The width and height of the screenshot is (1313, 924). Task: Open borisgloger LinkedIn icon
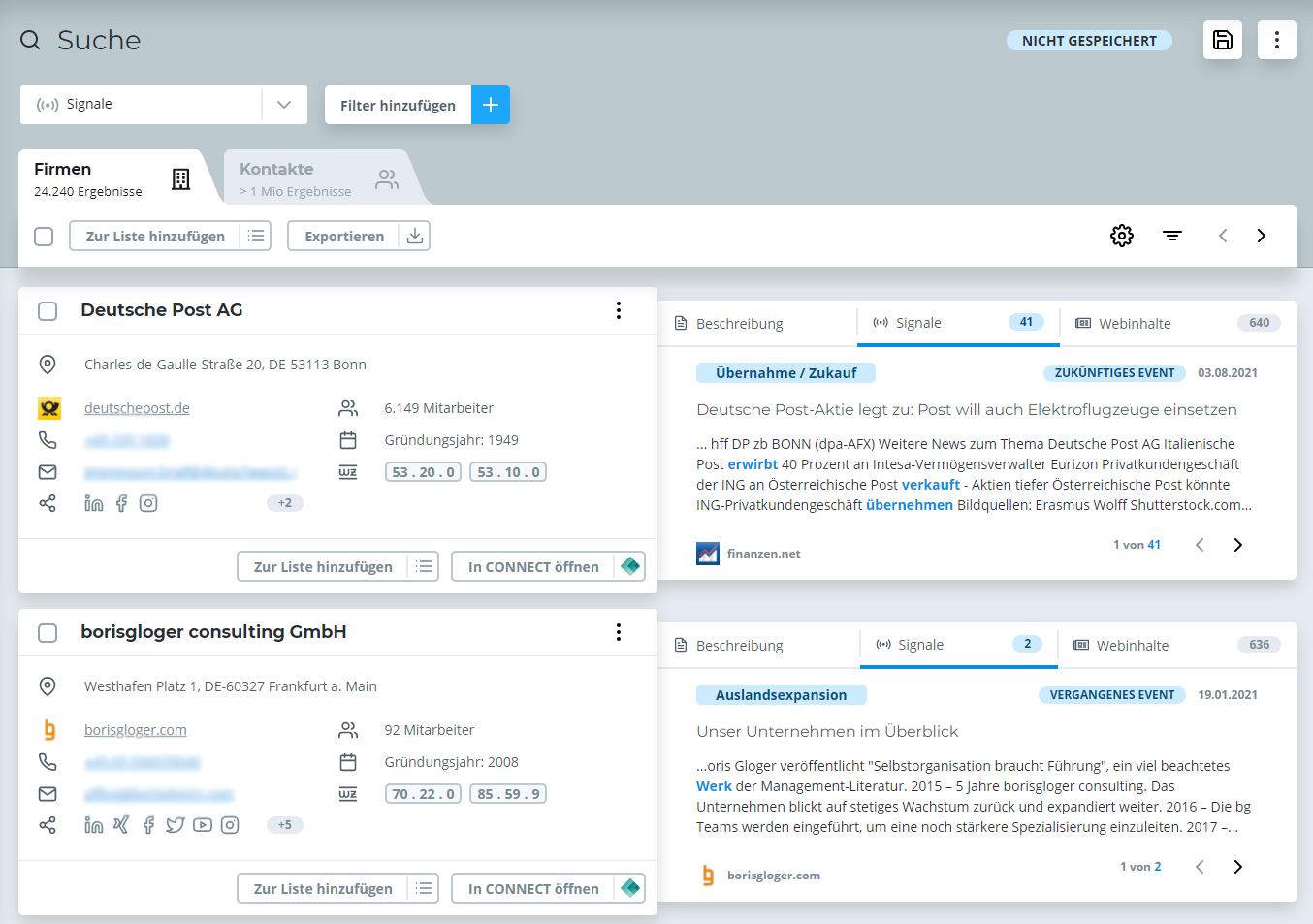(x=94, y=825)
